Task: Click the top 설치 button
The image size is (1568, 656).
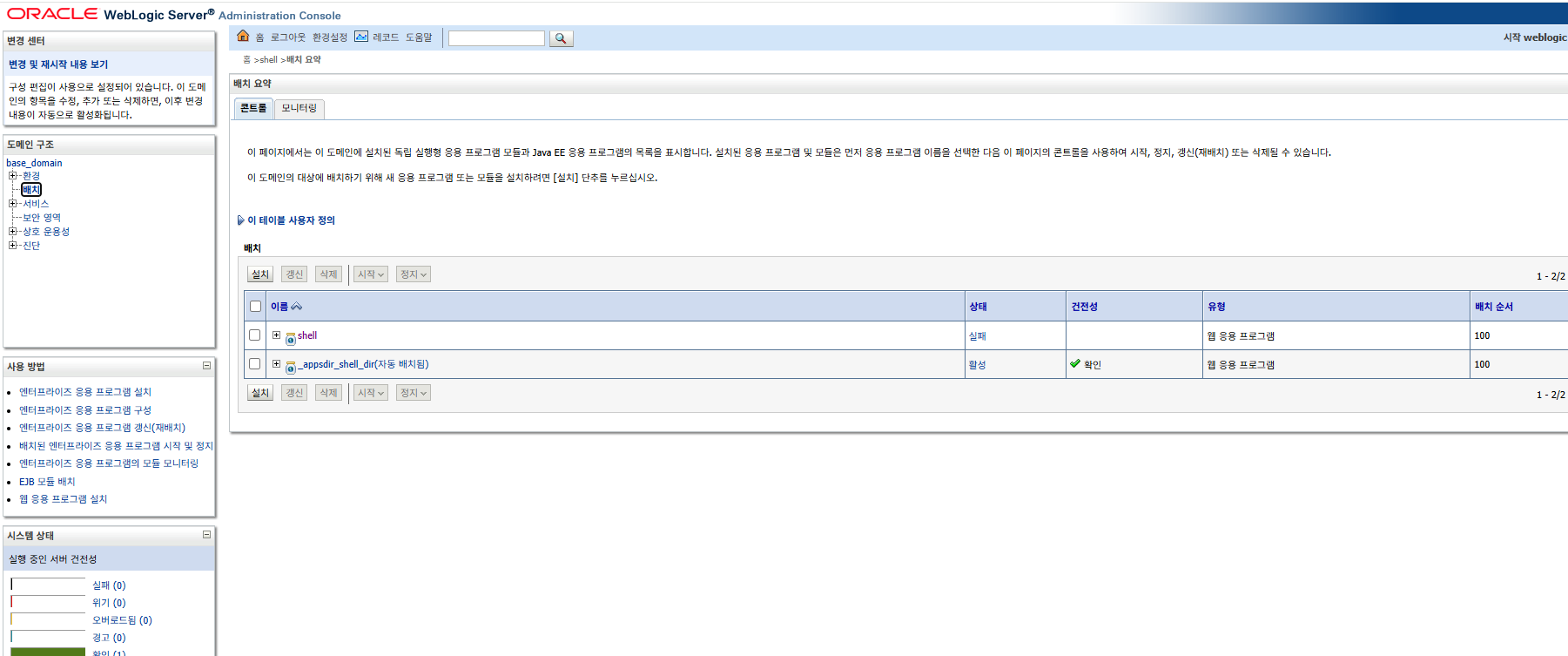Action: pos(260,274)
